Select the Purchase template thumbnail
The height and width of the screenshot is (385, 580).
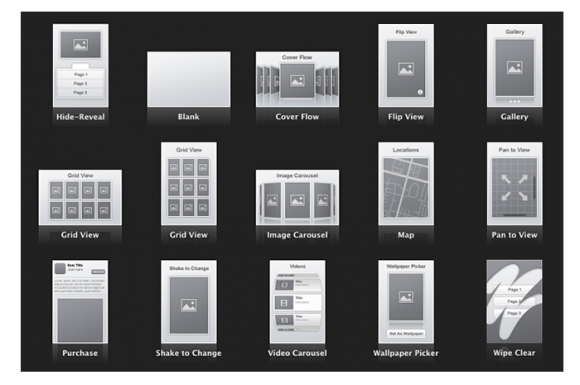[x=80, y=302]
